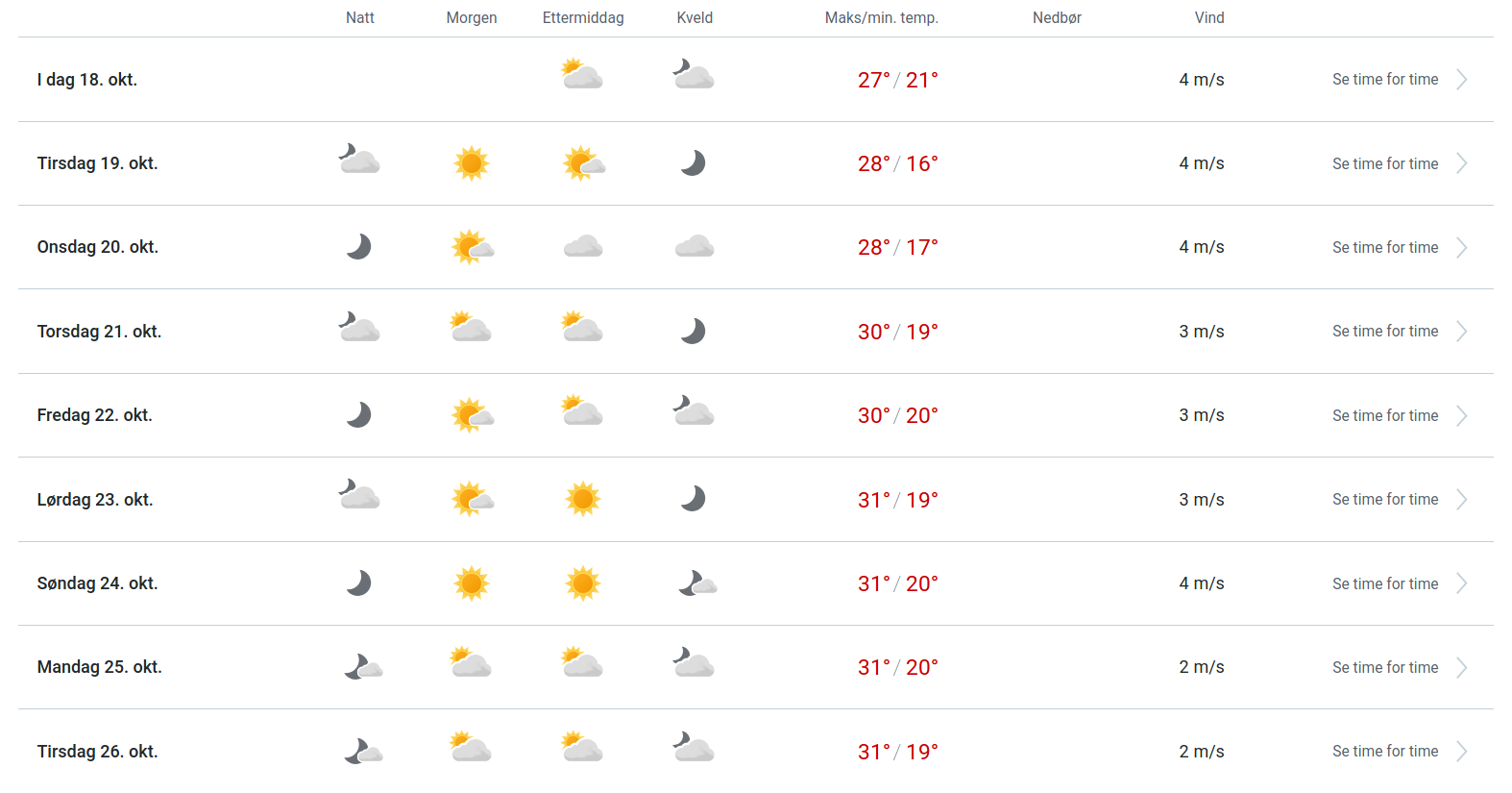The width and height of the screenshot is (1512, 793).
Task: Click the morning sun-cloud icon for Fredag 22. okt.
Action: tap(472, 415)
